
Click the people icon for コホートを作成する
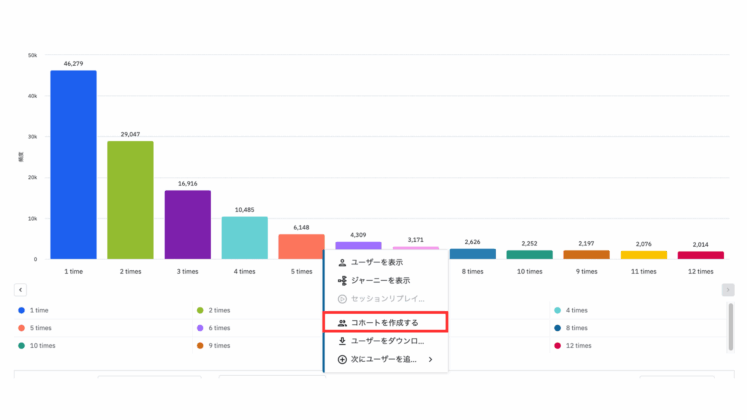click(x=342, y=323)
